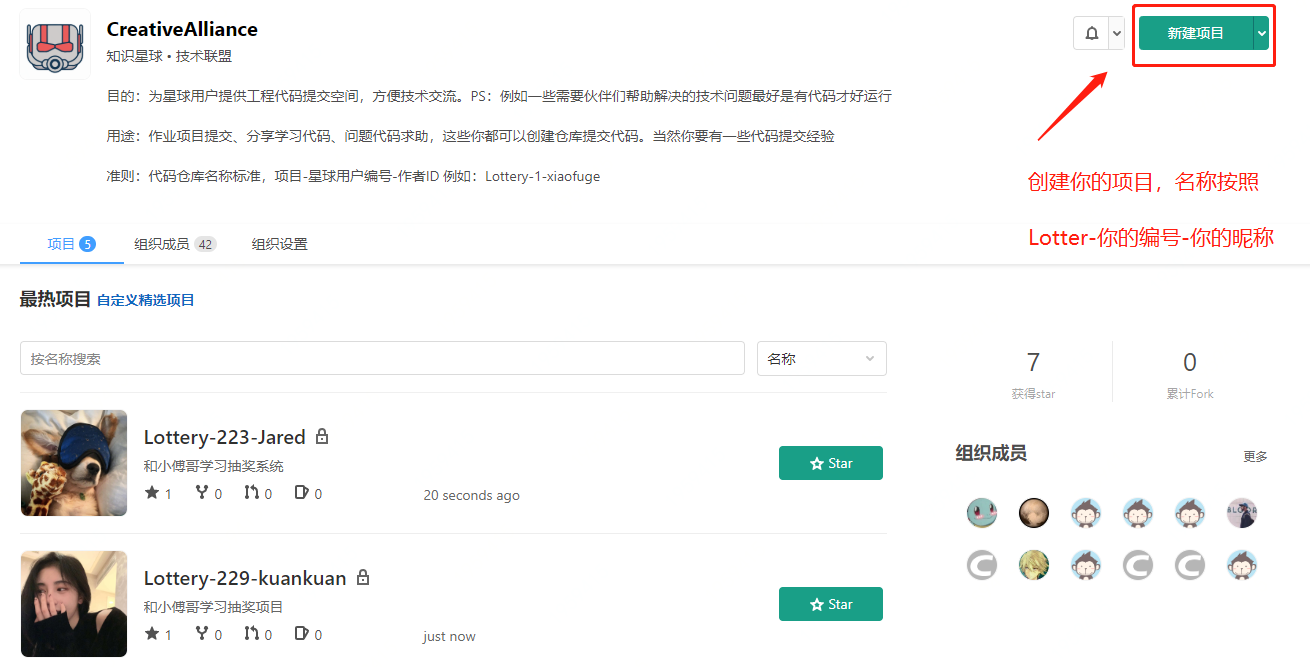Click the 自定义精选项目 link
The width and height of the screenshot is (1310, 667).
coord(145,300)
